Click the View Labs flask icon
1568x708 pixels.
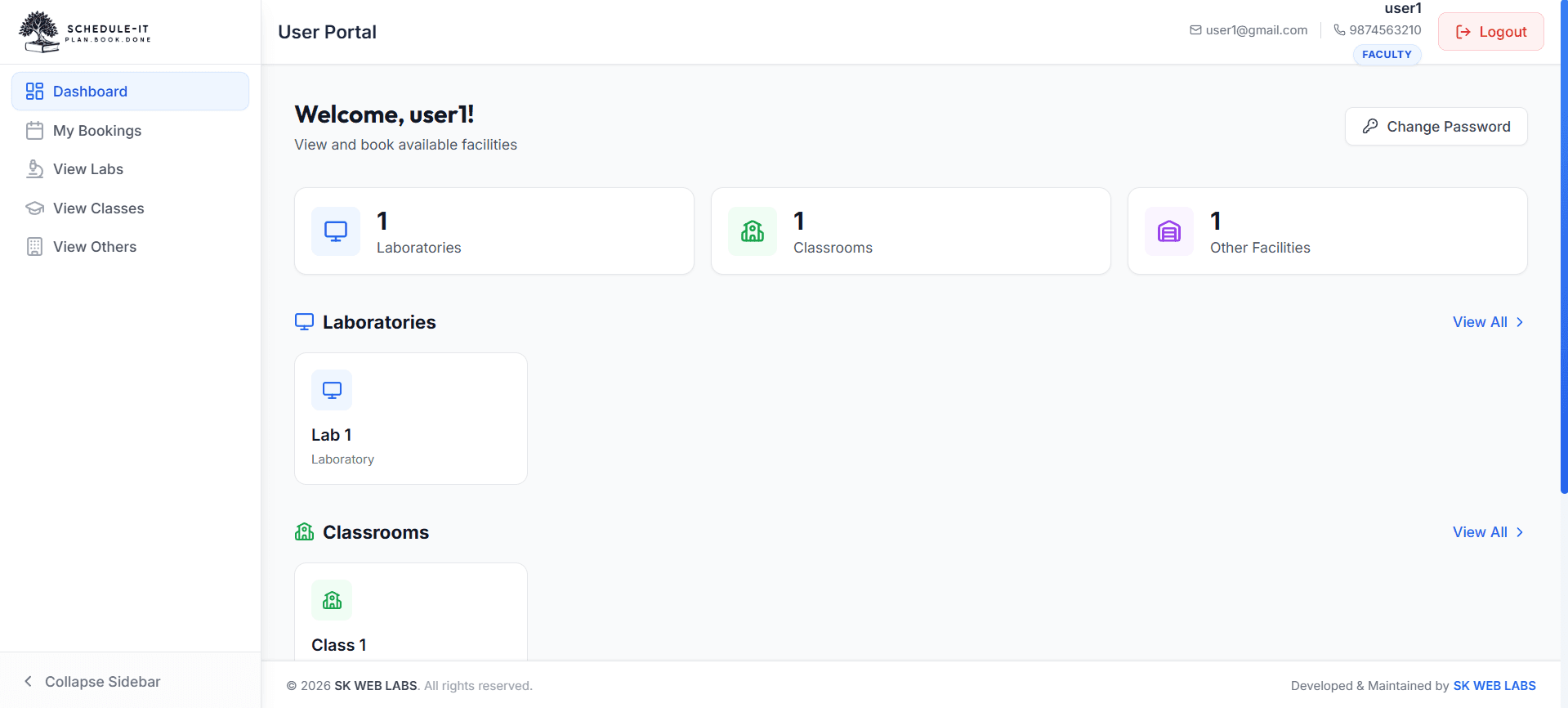[34, 168]
